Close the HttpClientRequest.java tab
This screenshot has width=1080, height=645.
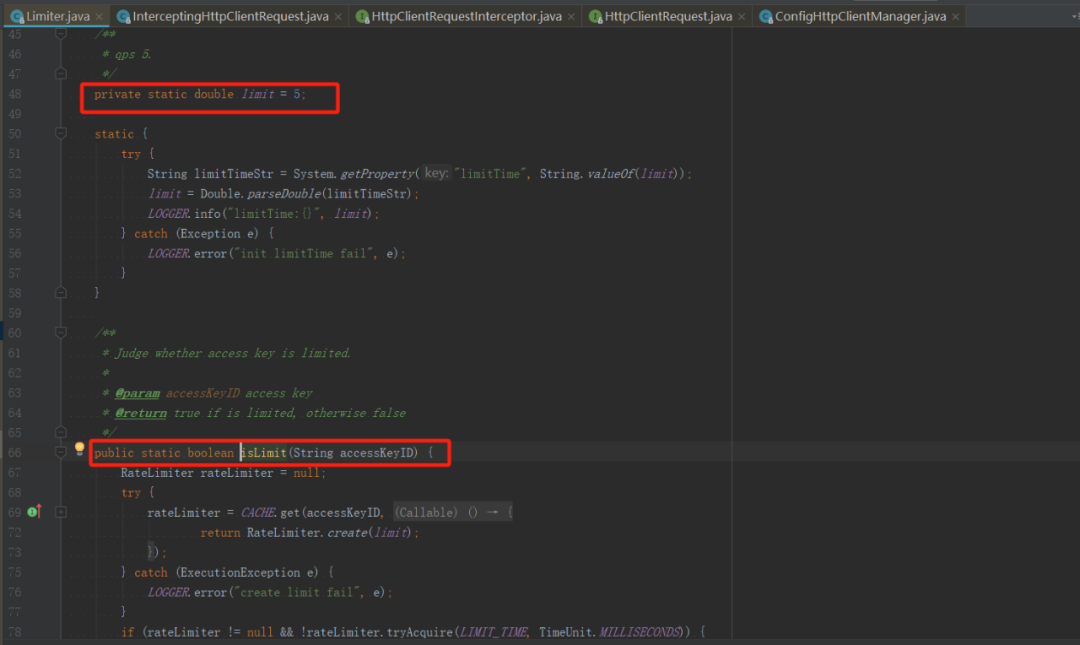coord(742,17)
